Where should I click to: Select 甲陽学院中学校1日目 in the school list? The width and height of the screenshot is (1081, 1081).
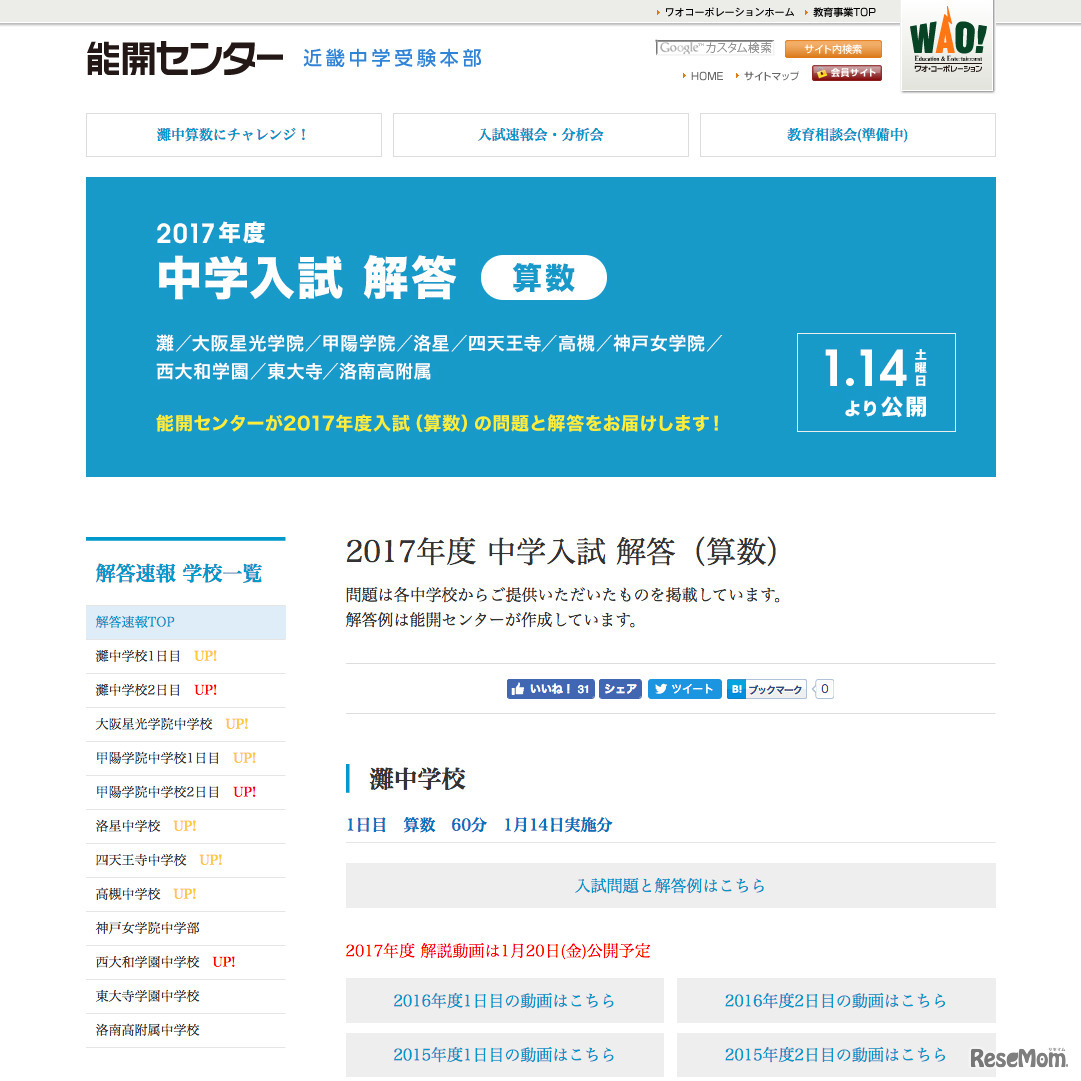pos(185,758)
